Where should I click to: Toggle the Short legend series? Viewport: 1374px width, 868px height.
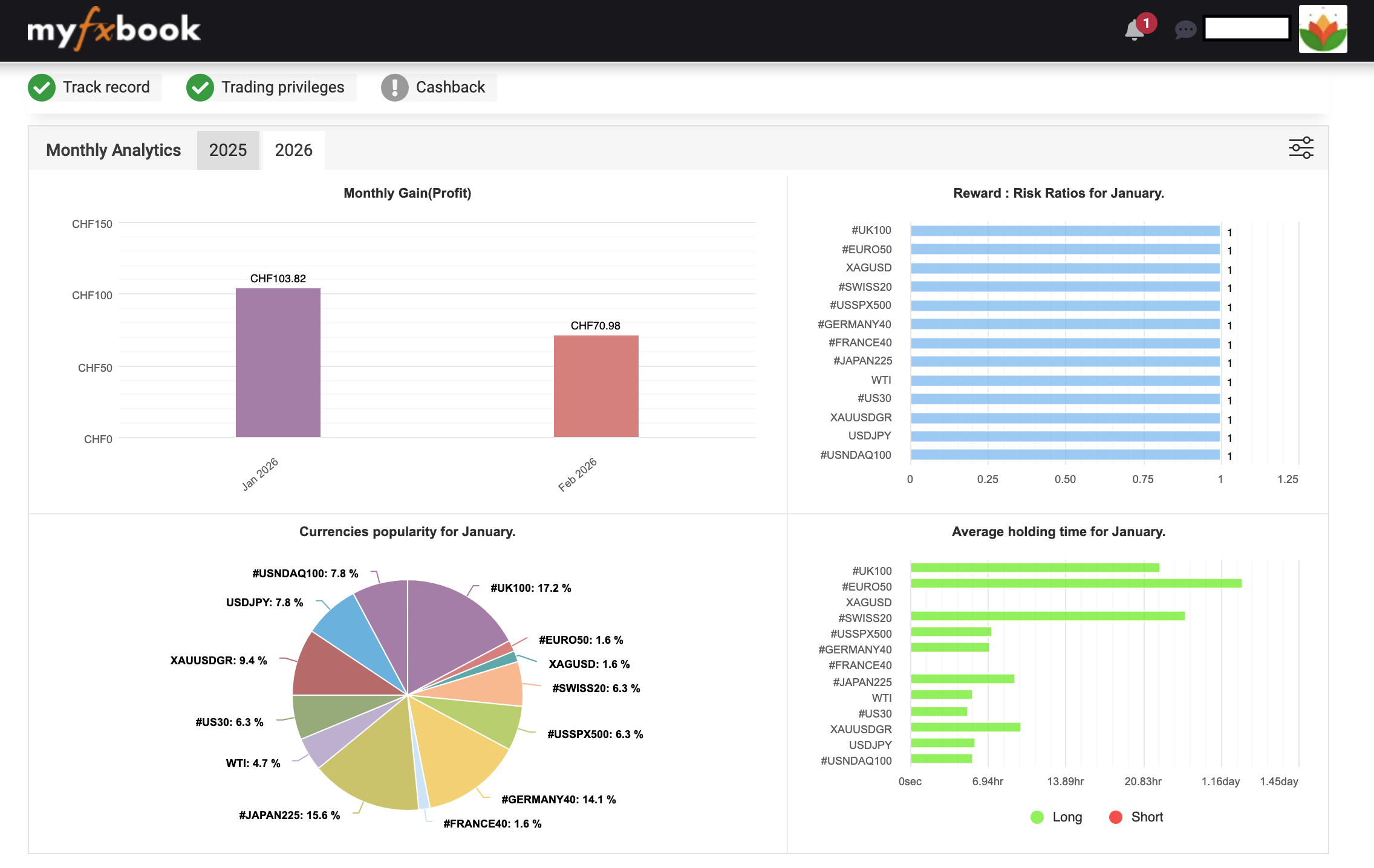pos(1136,817)
